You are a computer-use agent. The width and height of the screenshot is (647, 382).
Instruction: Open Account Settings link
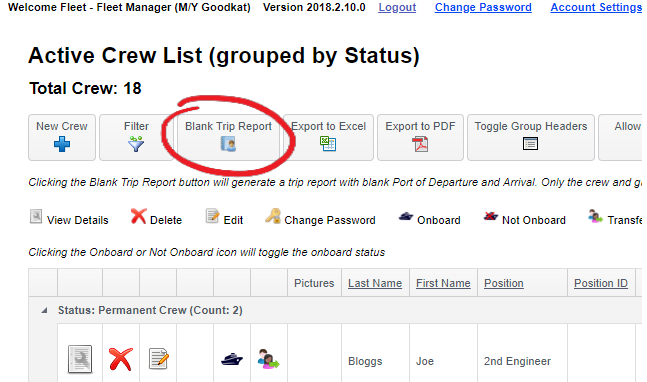[x=596, y=7]
